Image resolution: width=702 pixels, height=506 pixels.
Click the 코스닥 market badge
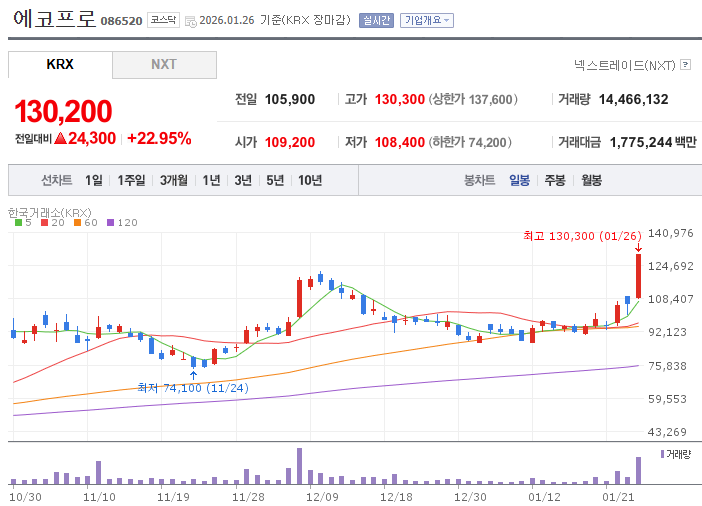tap(163, 20)
